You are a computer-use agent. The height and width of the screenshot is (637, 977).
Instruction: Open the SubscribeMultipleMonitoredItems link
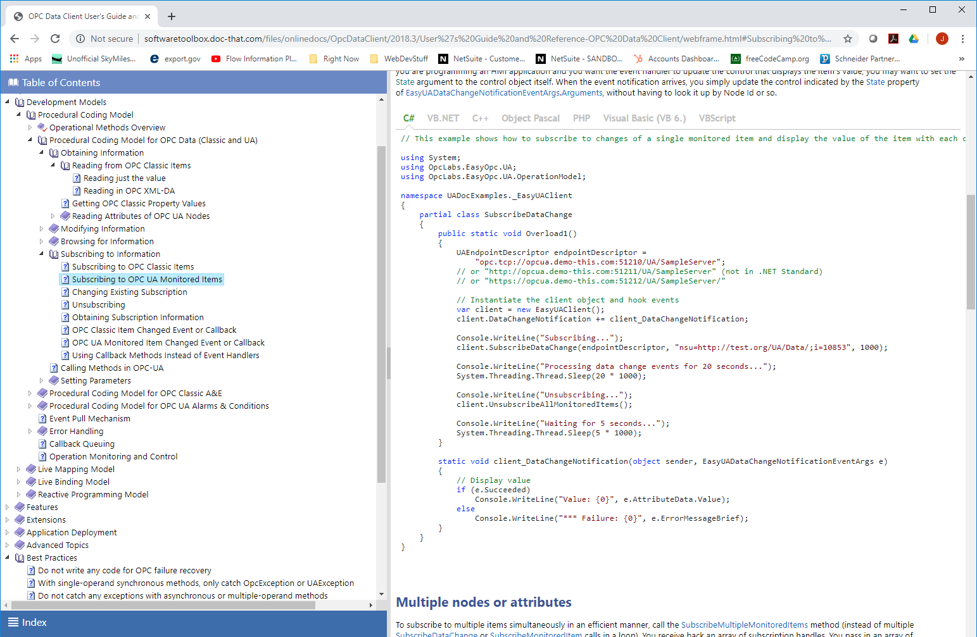(744, 625)
